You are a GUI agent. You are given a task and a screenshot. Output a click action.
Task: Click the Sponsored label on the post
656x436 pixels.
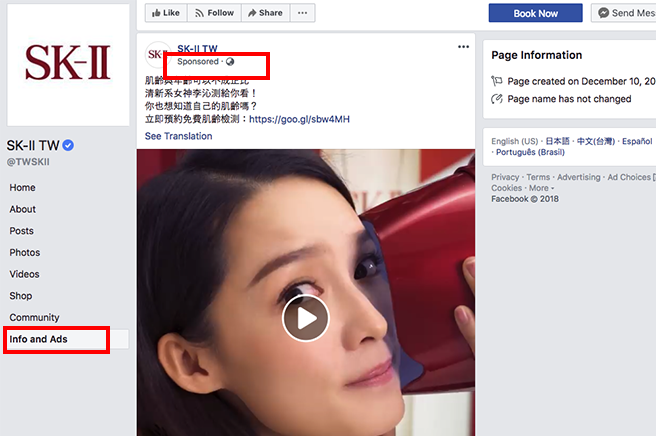[x=197, y=62]
